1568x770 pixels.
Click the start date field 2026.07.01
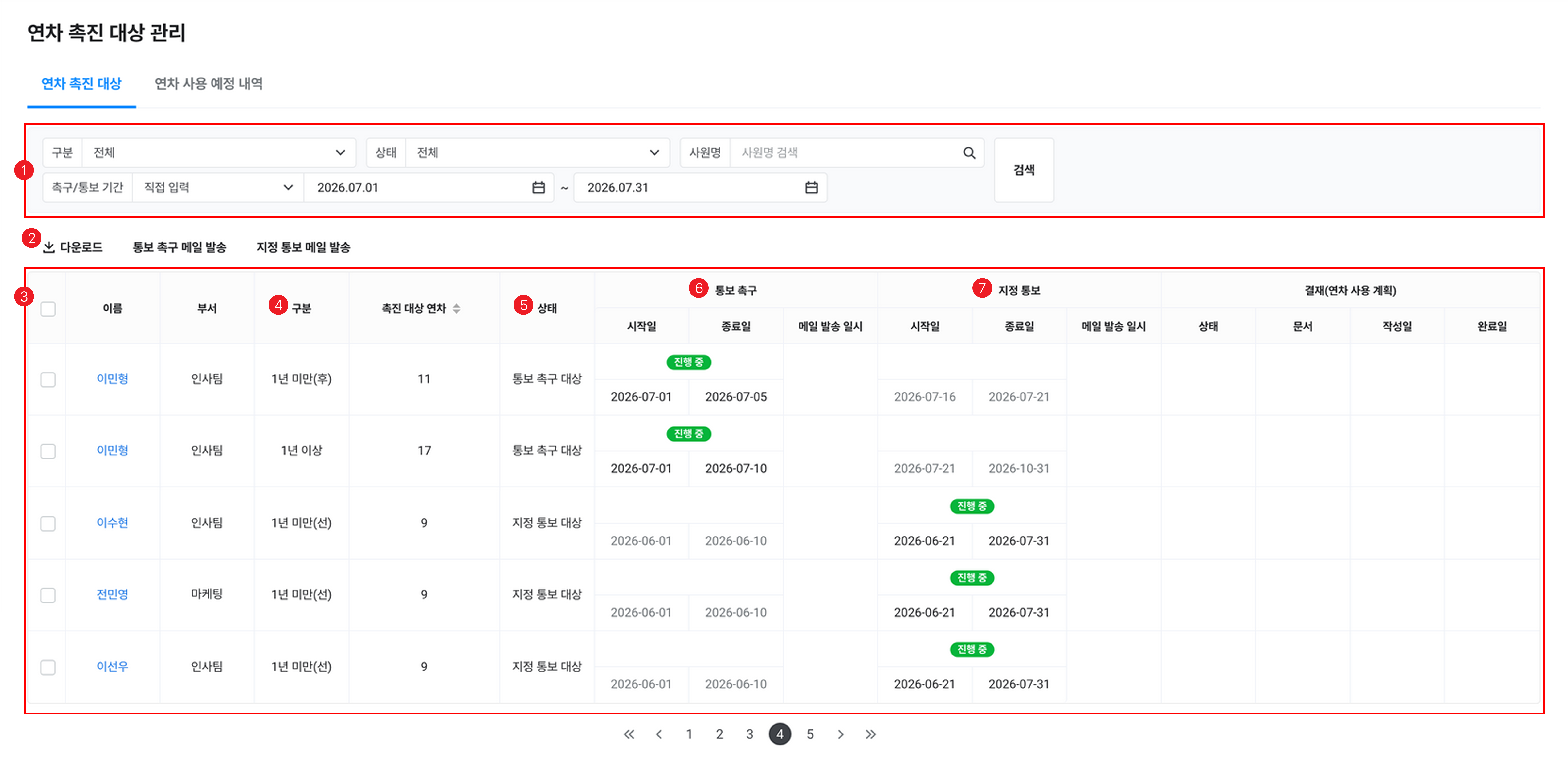429,188
